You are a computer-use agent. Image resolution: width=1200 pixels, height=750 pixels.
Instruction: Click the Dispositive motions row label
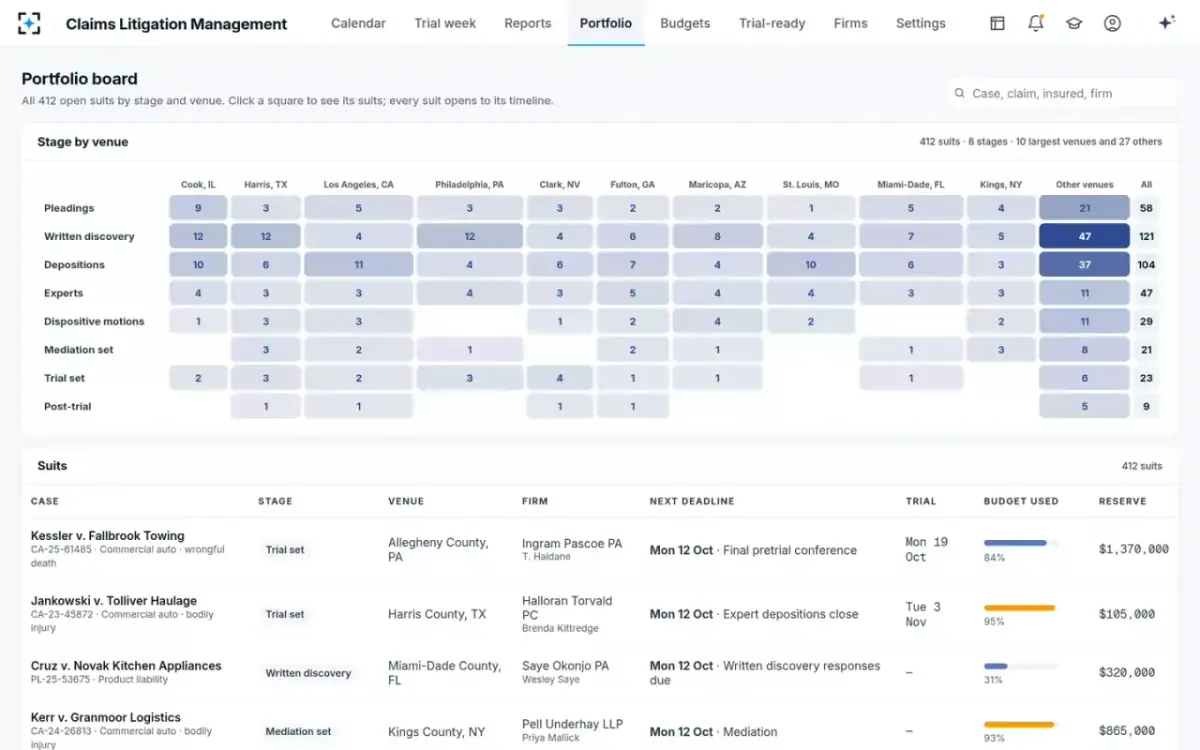[94, 321]
